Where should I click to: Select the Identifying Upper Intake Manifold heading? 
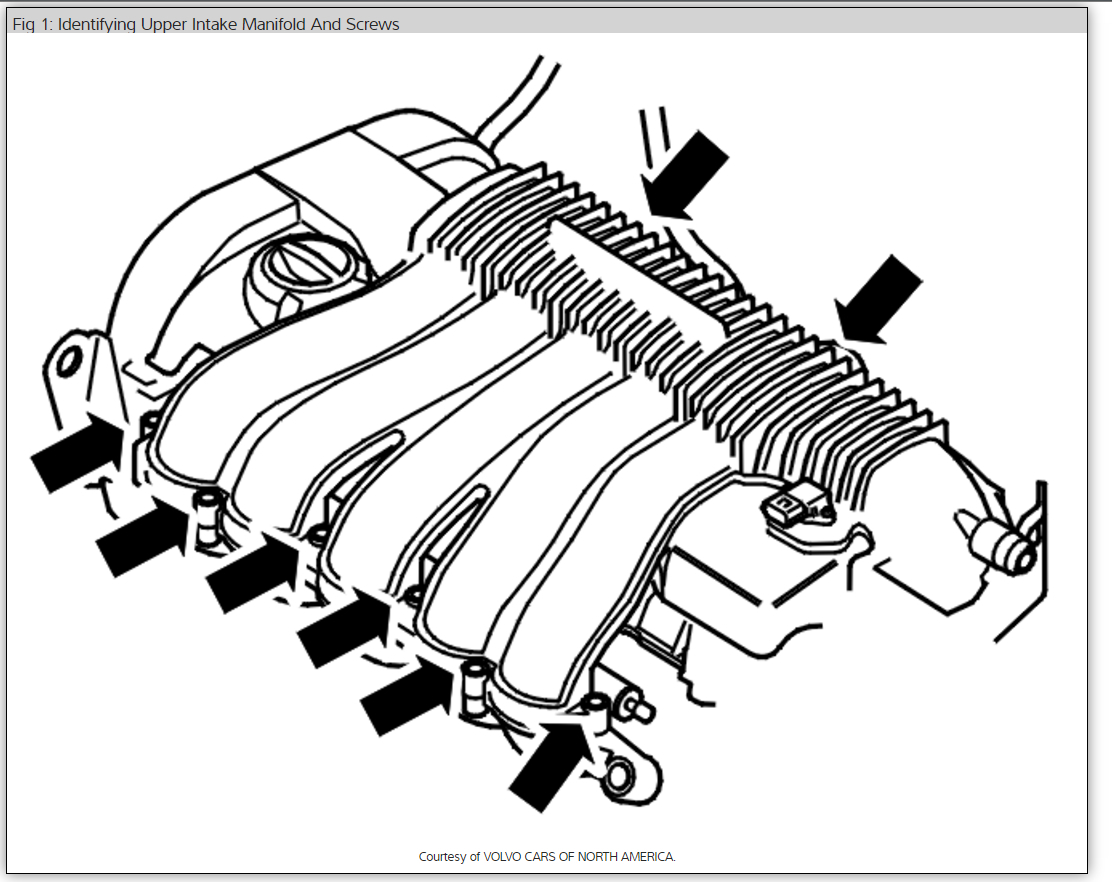click(x=200, y=24)
